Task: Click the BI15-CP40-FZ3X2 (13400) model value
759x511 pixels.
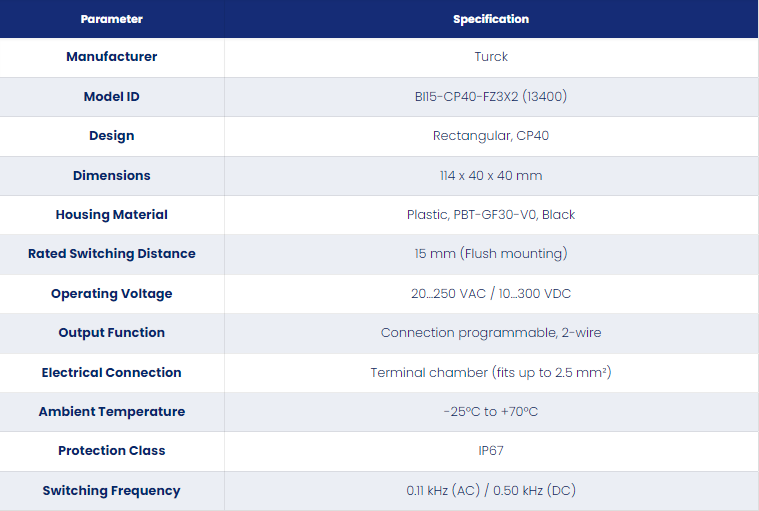Action: tap(491, 96)
